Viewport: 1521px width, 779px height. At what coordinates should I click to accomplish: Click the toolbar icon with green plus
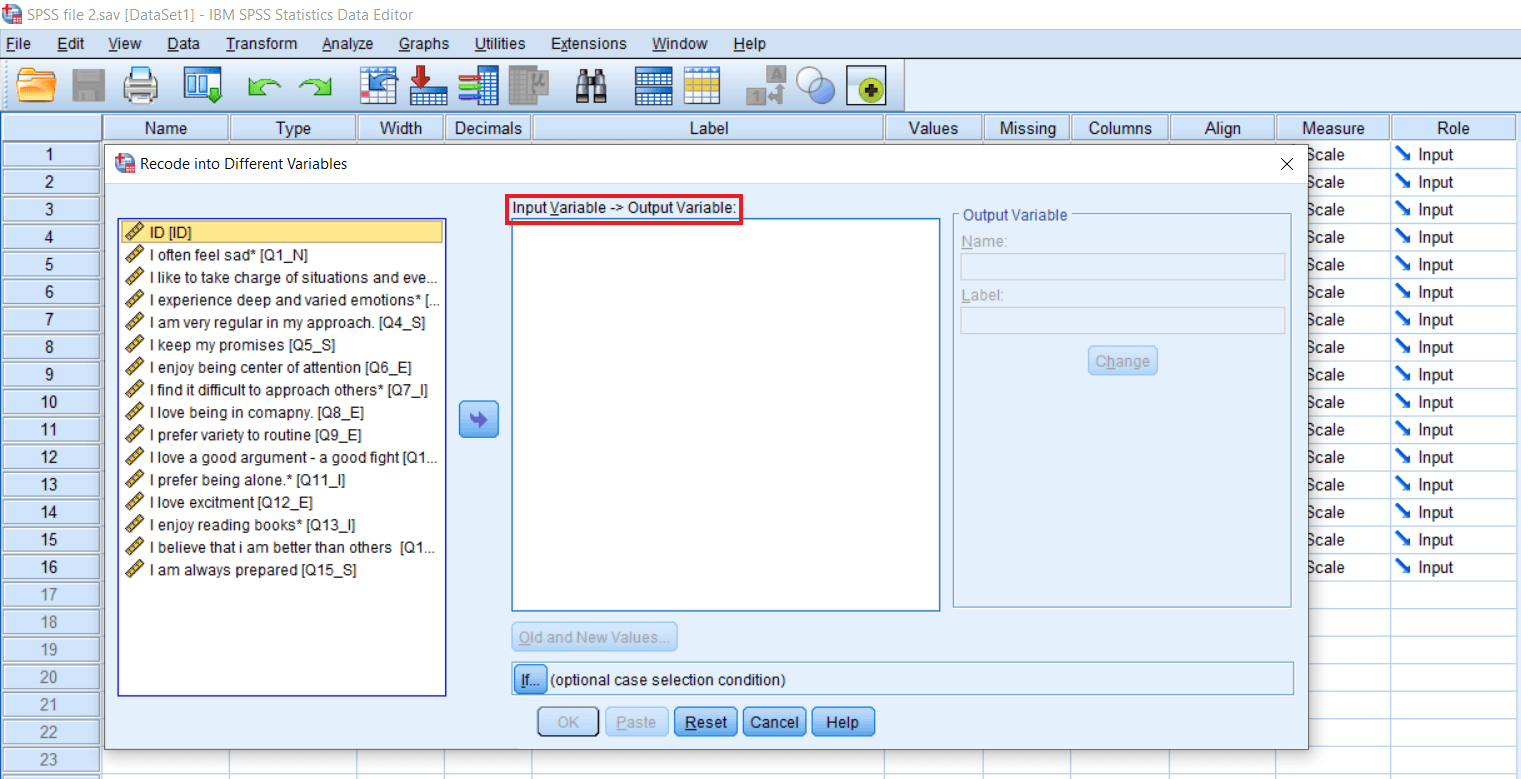[x=867, y=88]
